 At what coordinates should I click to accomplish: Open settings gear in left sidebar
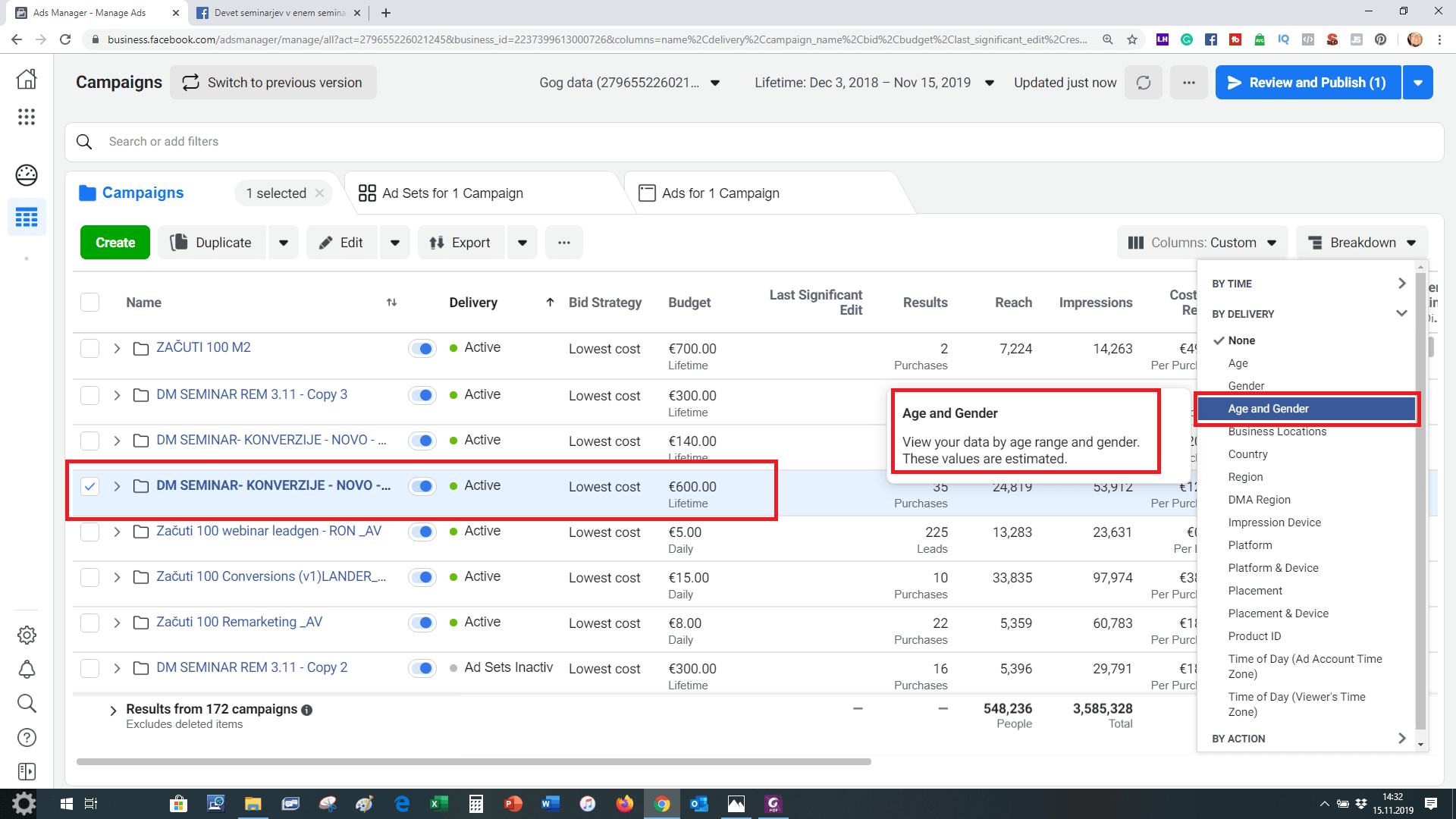[27, 635]
